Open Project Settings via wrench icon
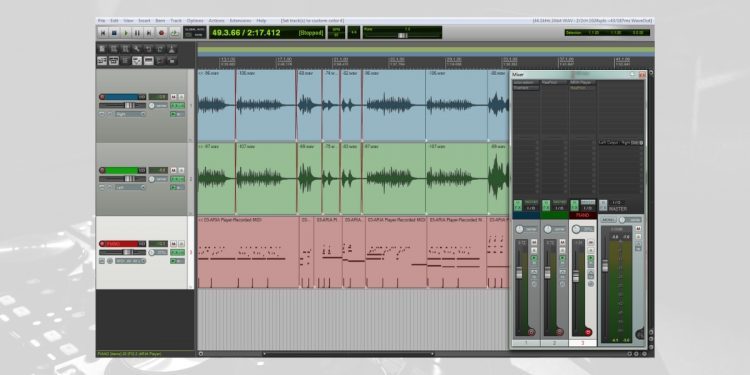The height and width of the screenshot is (375, 750). point(137,49)
